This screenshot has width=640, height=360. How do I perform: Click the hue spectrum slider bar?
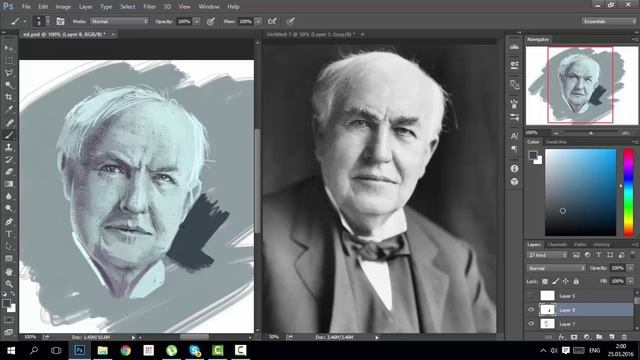pyautogui.click(x=629, y=192)
